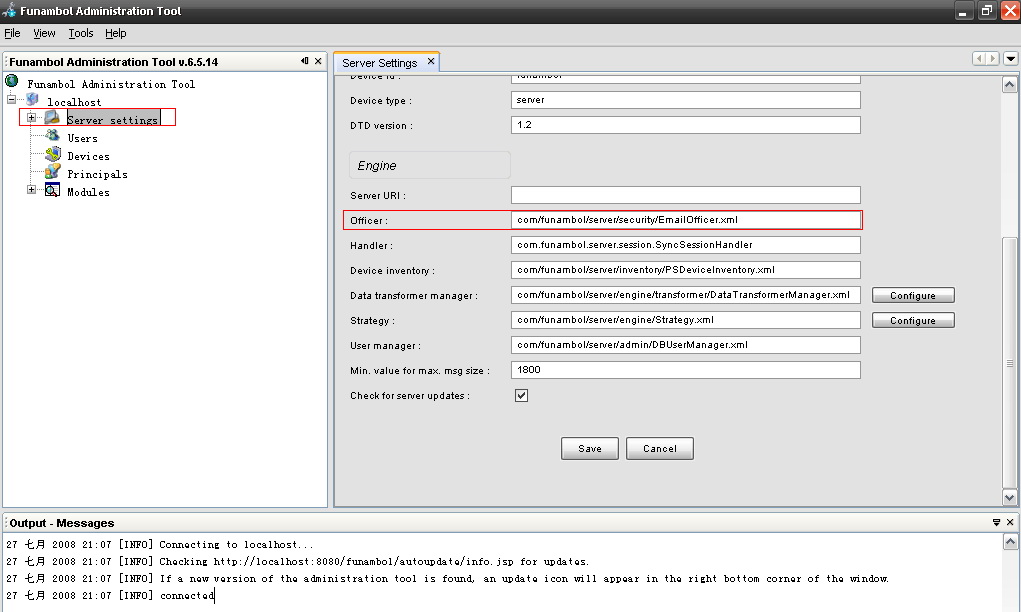Click the 'connected' log message
Screen dimensions: 1021x612
tap(187, 595)
